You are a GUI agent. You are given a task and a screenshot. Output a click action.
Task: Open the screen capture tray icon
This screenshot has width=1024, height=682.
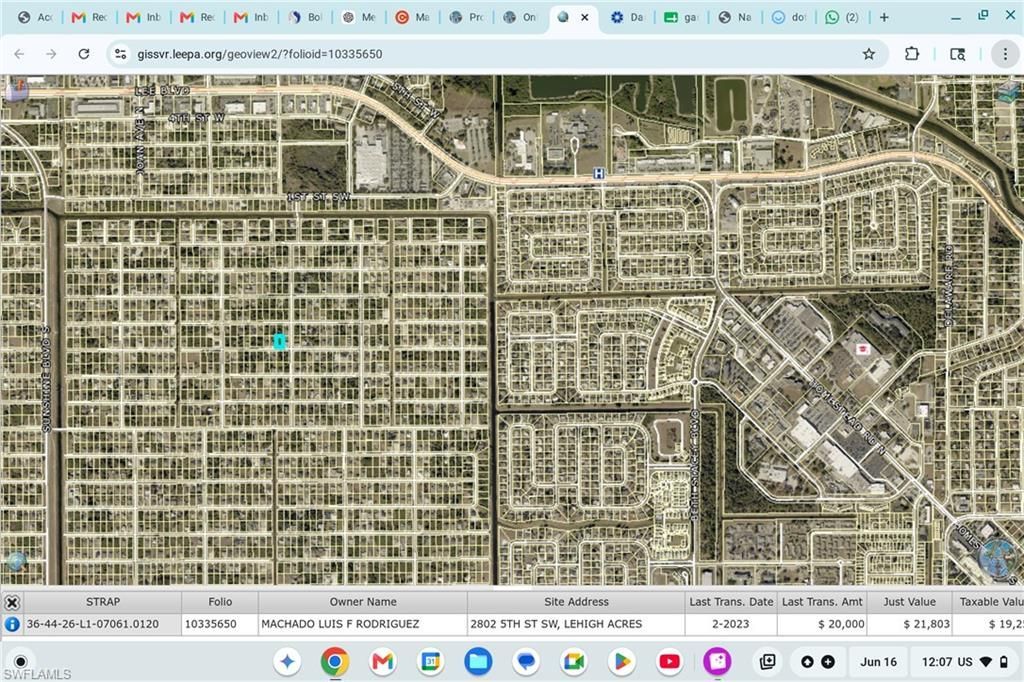(x=767, y=662)
